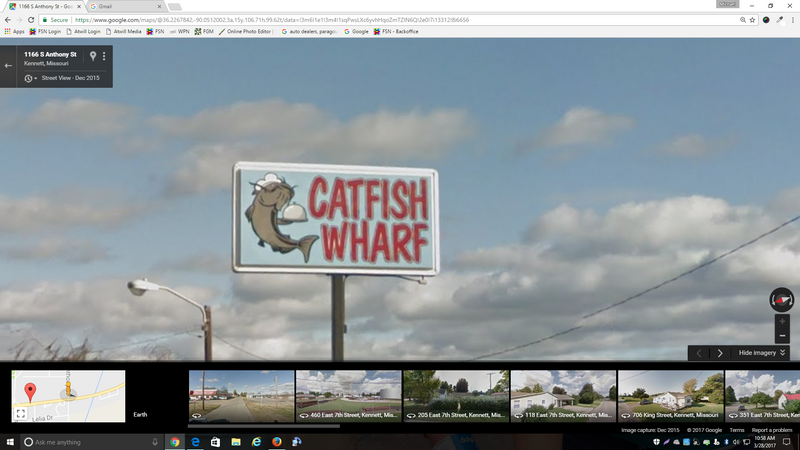Click the compass control in Street View
800x450 pixels.
point(782,299)
